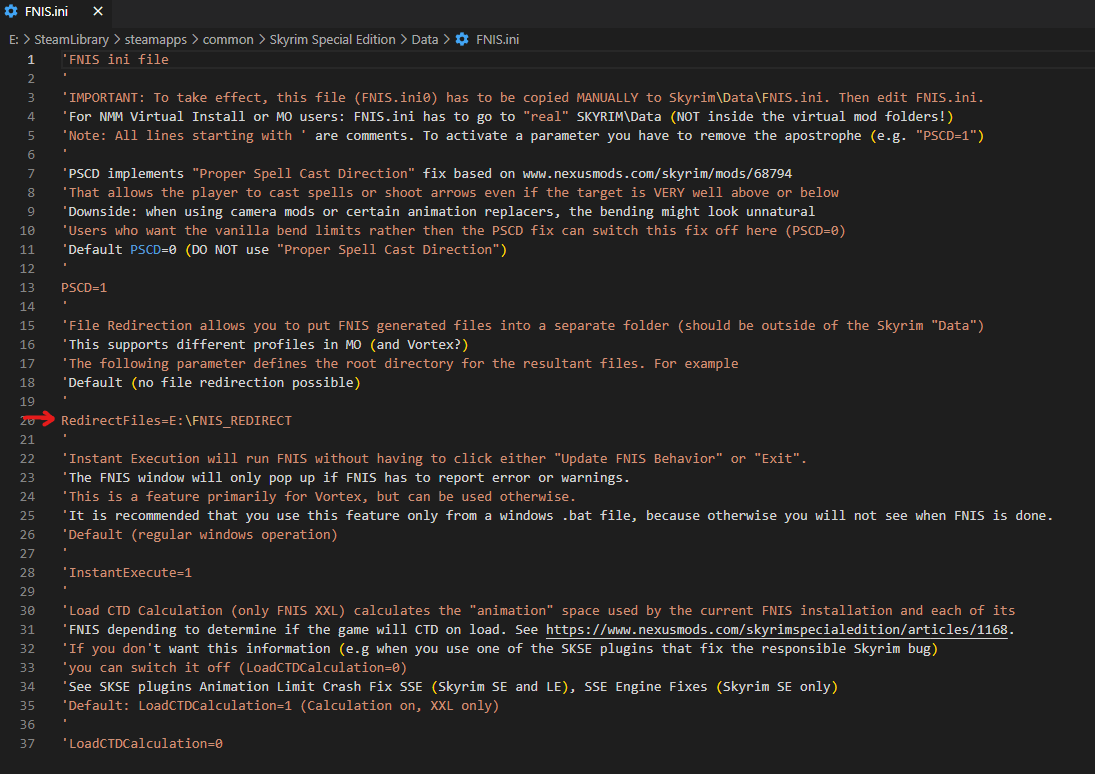Click the PSCD=1 line

(x=84, y=288)
